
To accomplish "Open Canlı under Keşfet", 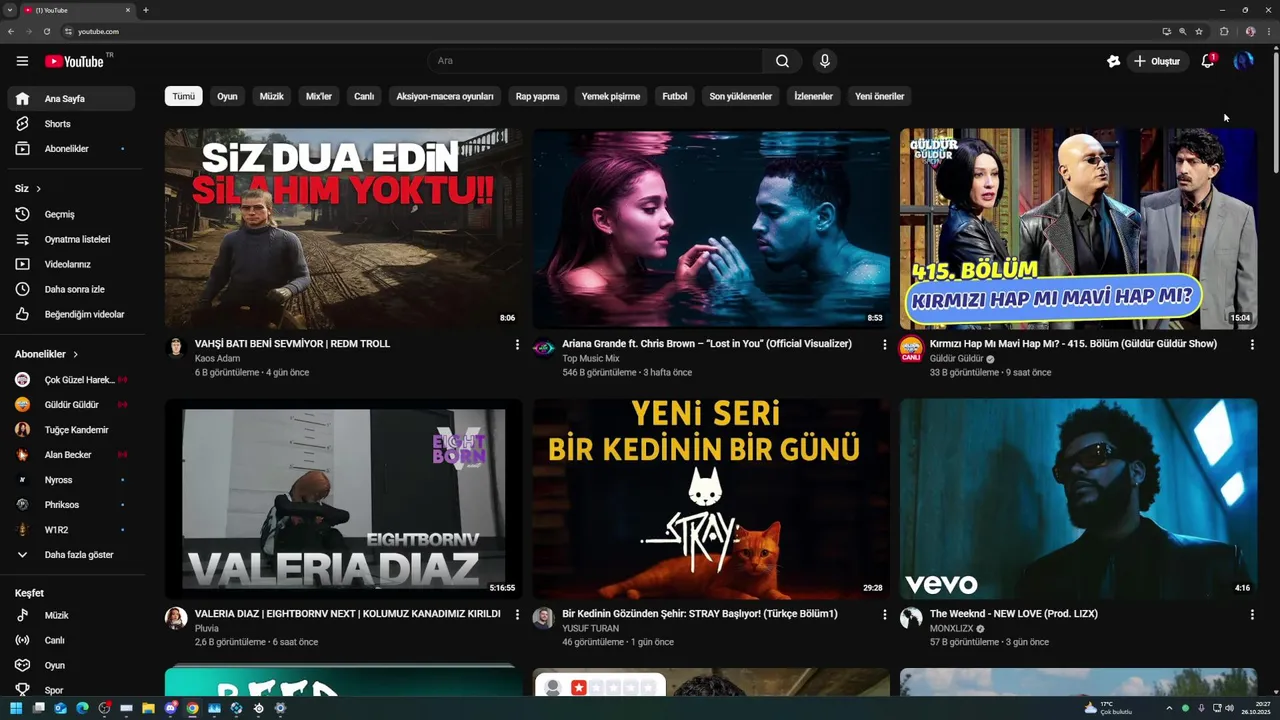I will coord(70,640).
